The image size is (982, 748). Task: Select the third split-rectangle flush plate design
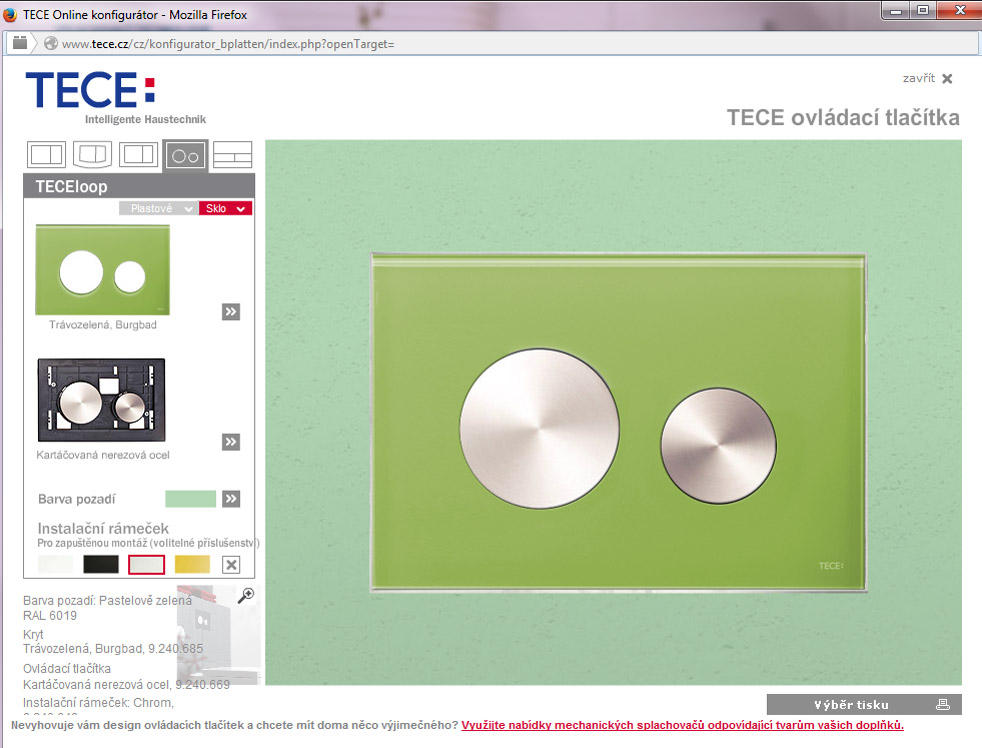[138, 155]
